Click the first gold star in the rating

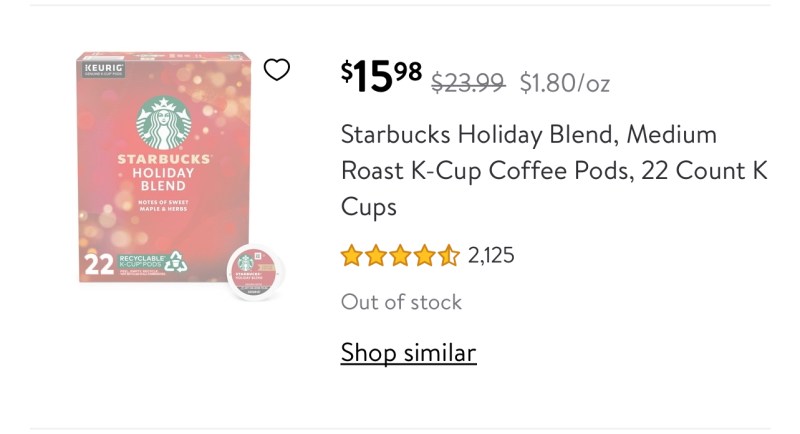(351, 256)
